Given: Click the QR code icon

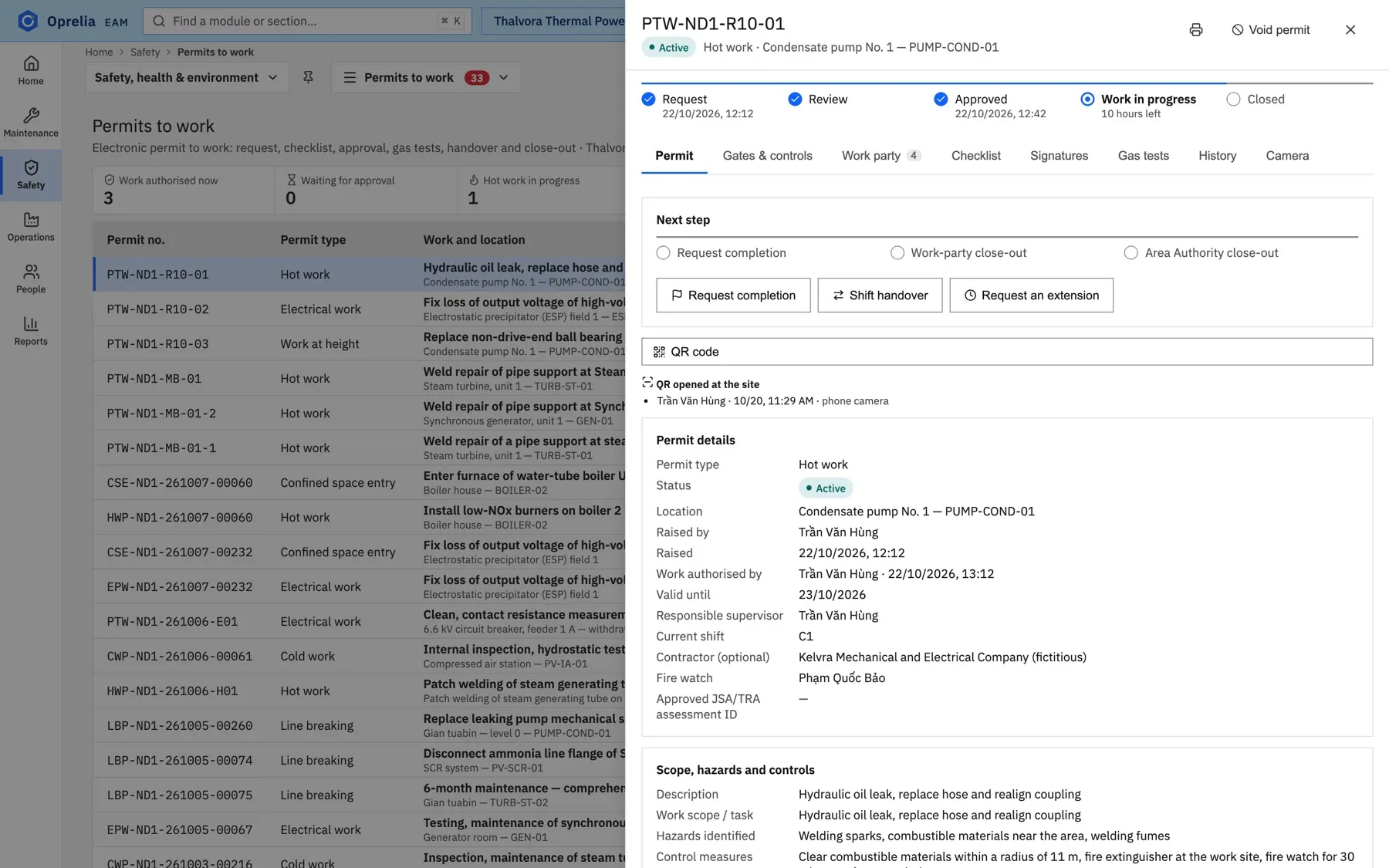Looking at the screenshot, I should pos(659,352).
